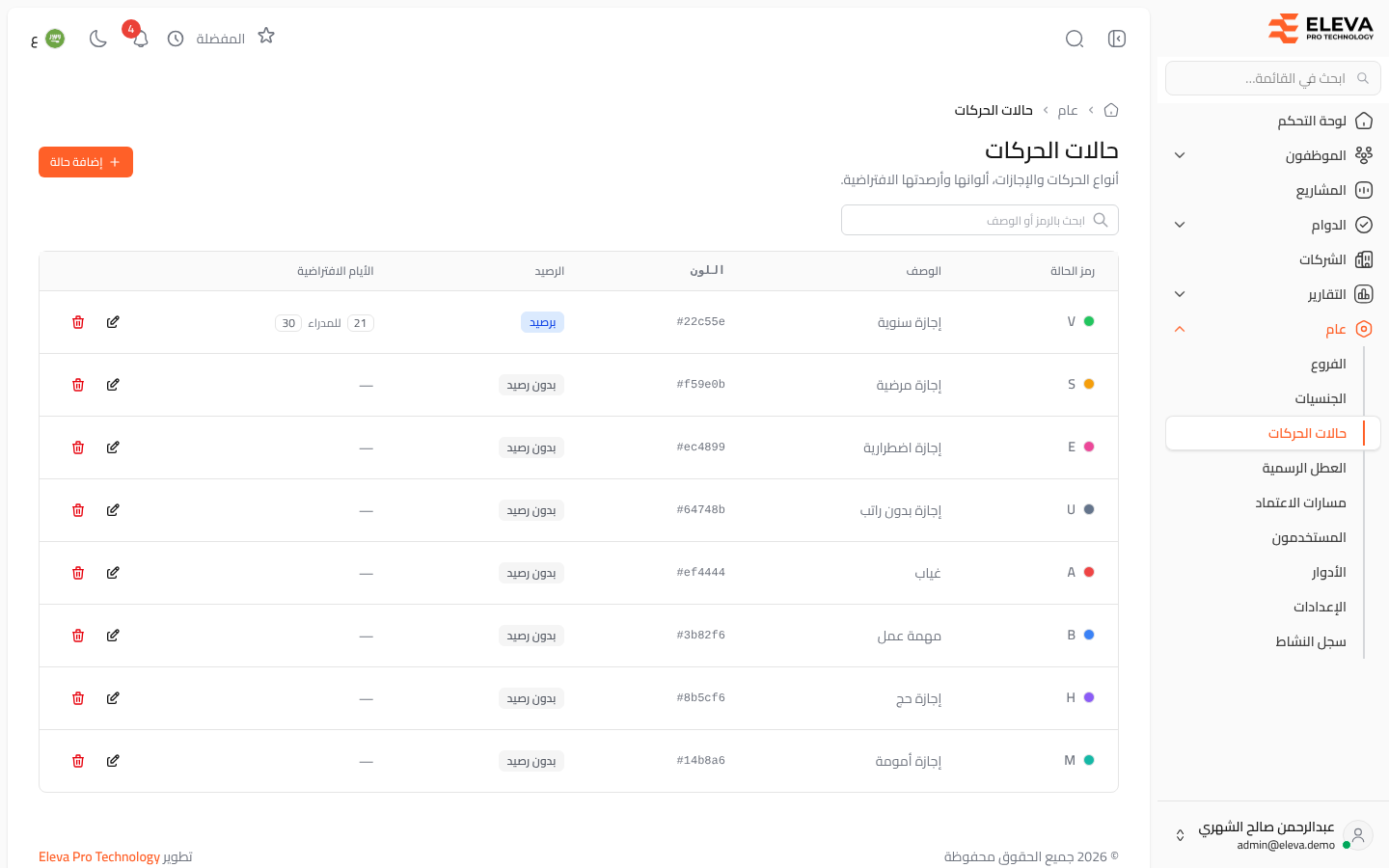
Task: Focus the ابحث بالرمز أو الوصف search field
Action: point(980,220)
